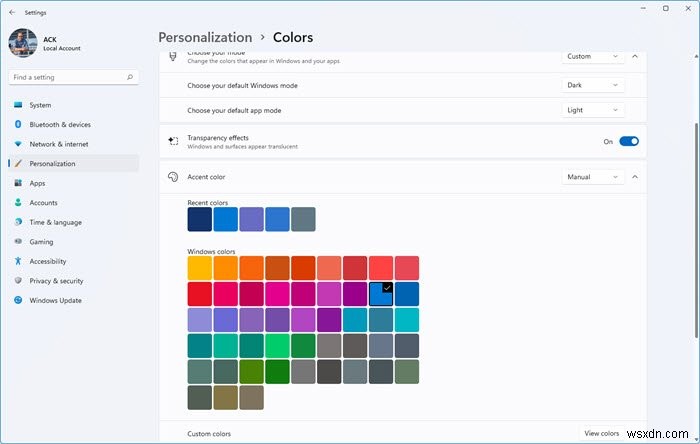
Task: Open default app mode Light dropdown
Action: pyautogui.click(x=593, y=110)
